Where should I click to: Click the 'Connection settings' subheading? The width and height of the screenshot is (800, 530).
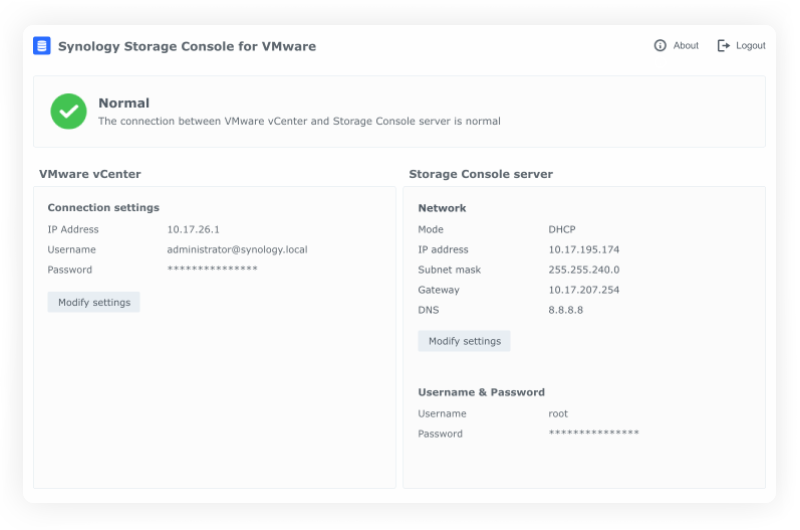[104, 208]
